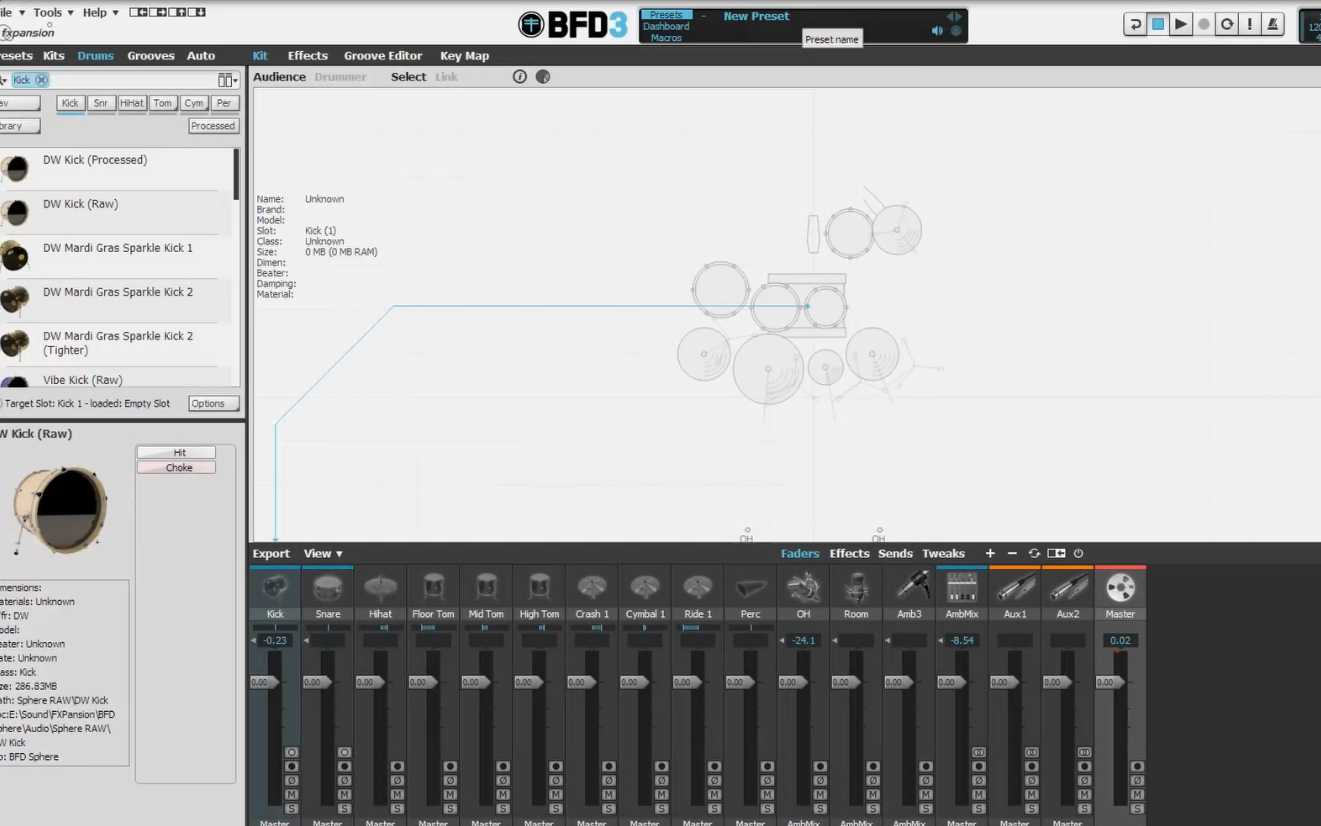Click the globe icon beside info
This screenshot has width=1321, height=826.
coord(543,77)
